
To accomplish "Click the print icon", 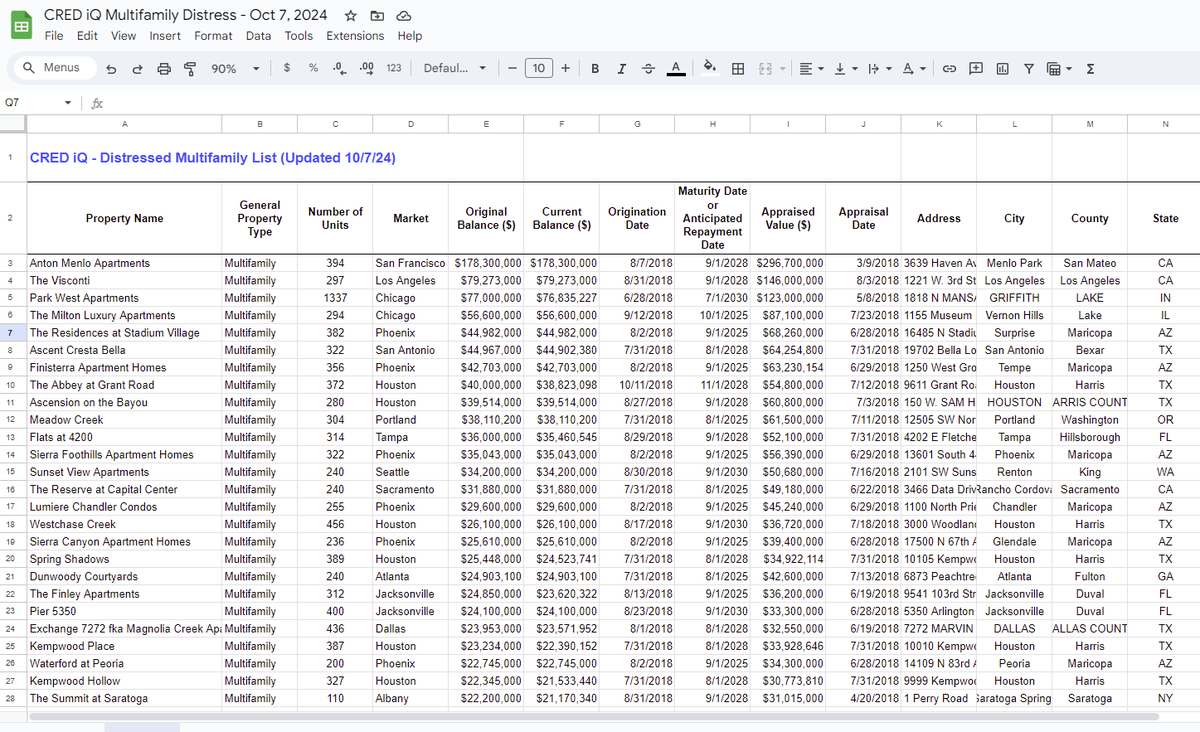I will point(163,68).
